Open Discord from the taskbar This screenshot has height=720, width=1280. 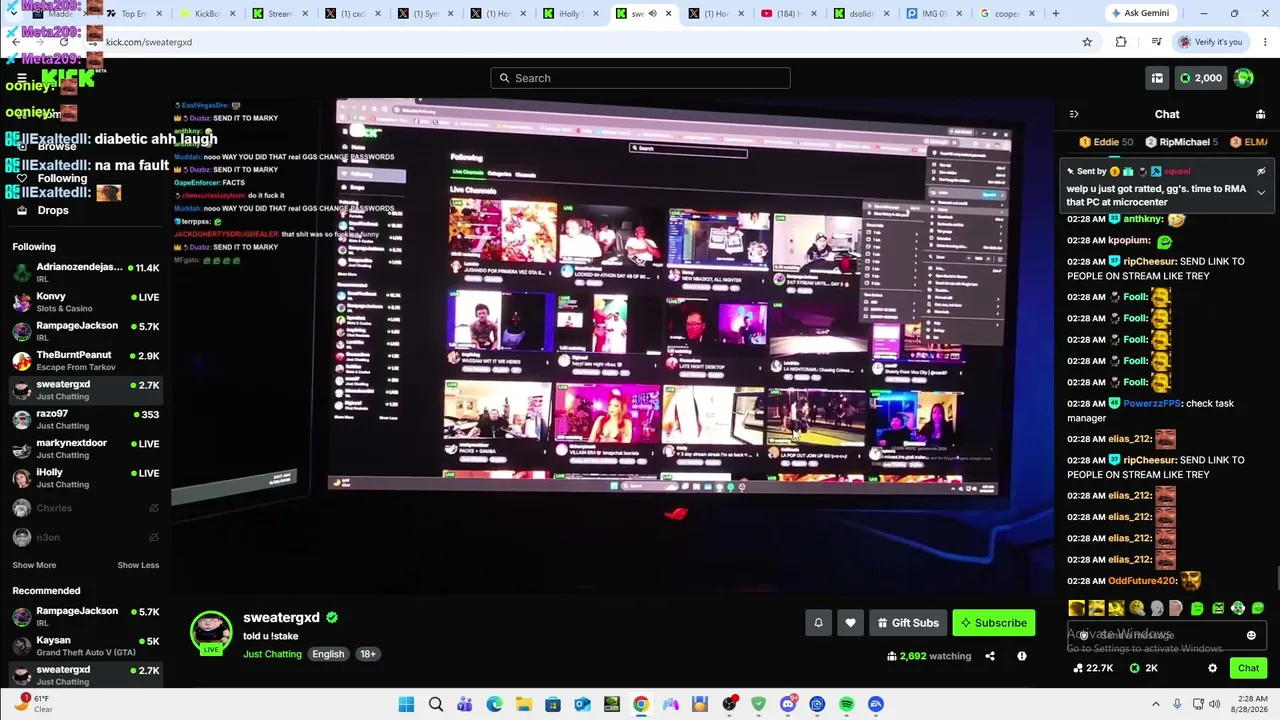[788, 704]
